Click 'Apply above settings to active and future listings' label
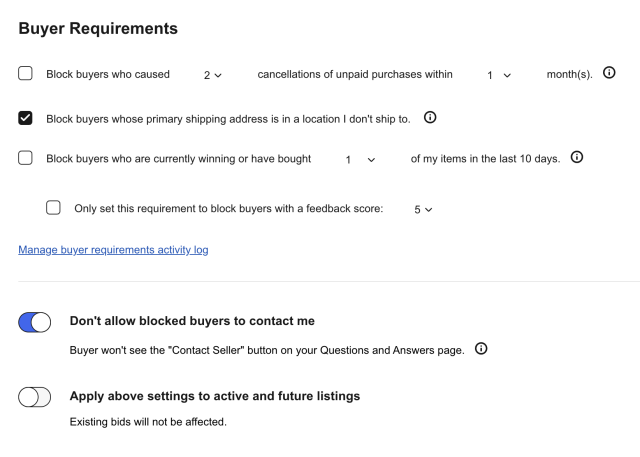640x457 pixels. (x=214, y=396)
